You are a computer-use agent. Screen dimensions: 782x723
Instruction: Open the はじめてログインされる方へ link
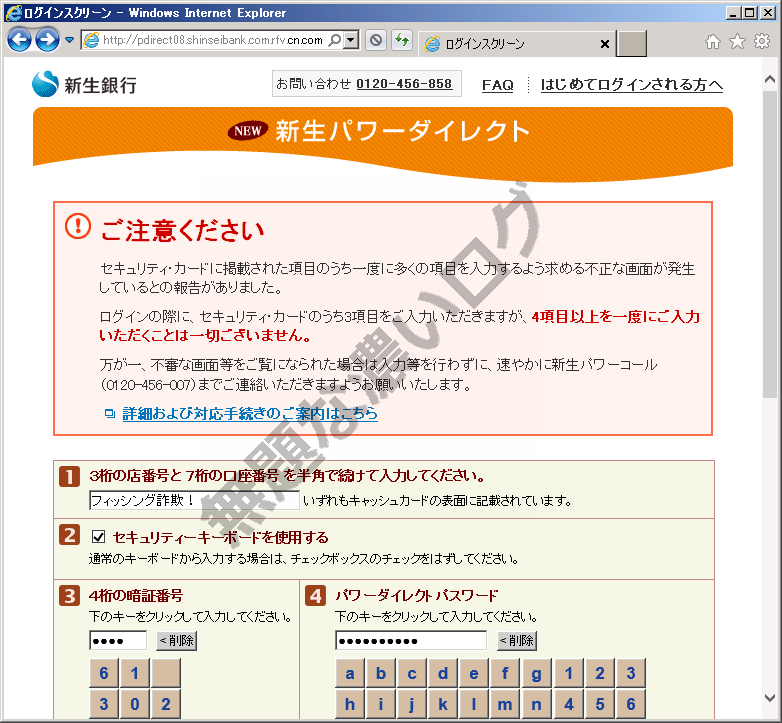point(631,85)
